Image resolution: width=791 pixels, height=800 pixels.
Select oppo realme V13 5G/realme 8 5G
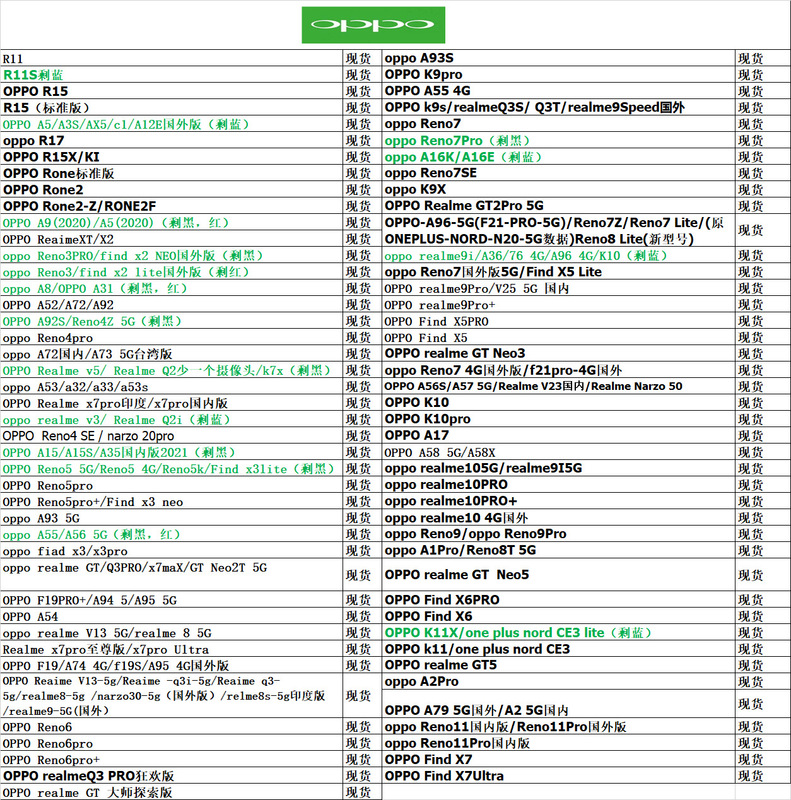pos(171,633)
